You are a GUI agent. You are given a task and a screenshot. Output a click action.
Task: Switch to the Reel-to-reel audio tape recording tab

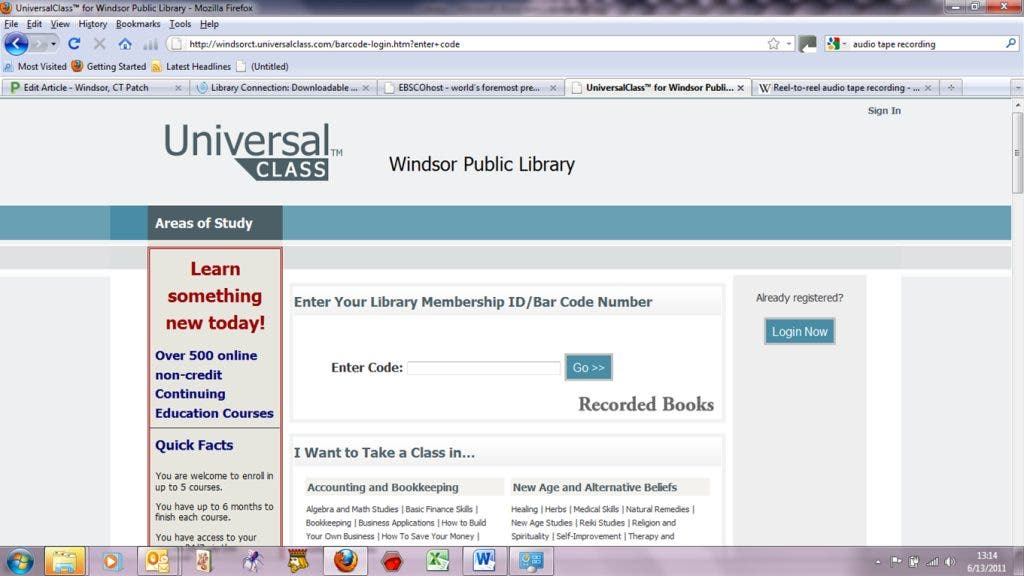(846, 88)
